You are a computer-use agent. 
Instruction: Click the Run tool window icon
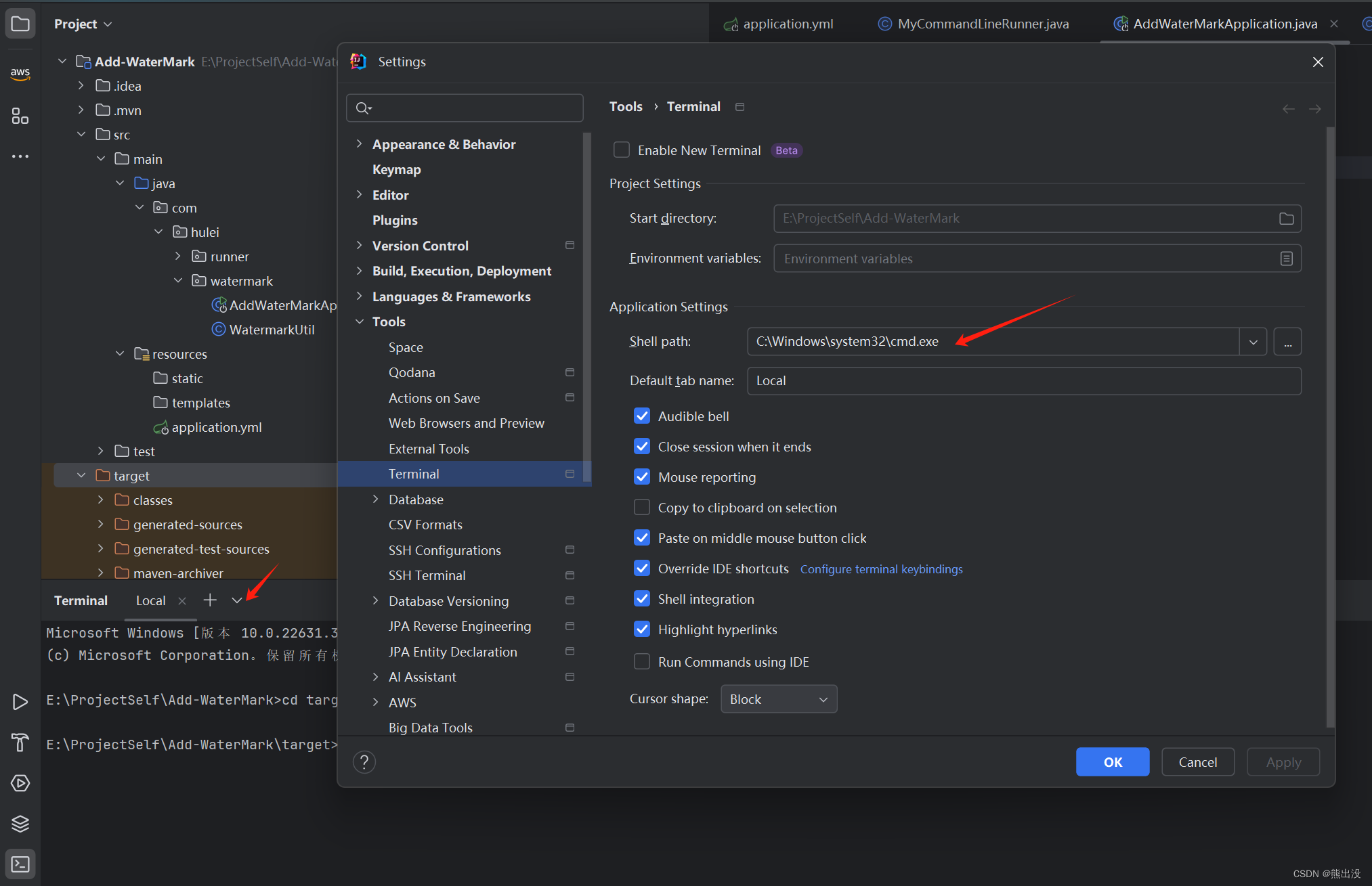20,702
